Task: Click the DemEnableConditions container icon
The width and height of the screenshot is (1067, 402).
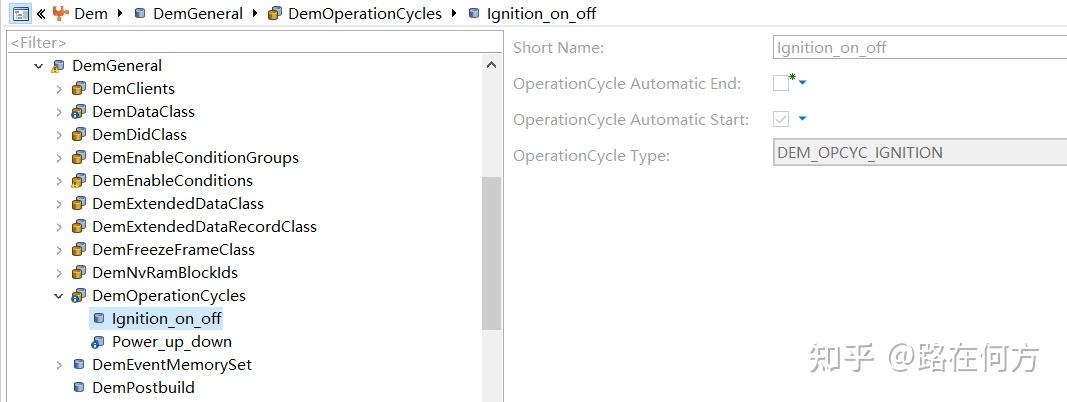Action: coord(79,181)
